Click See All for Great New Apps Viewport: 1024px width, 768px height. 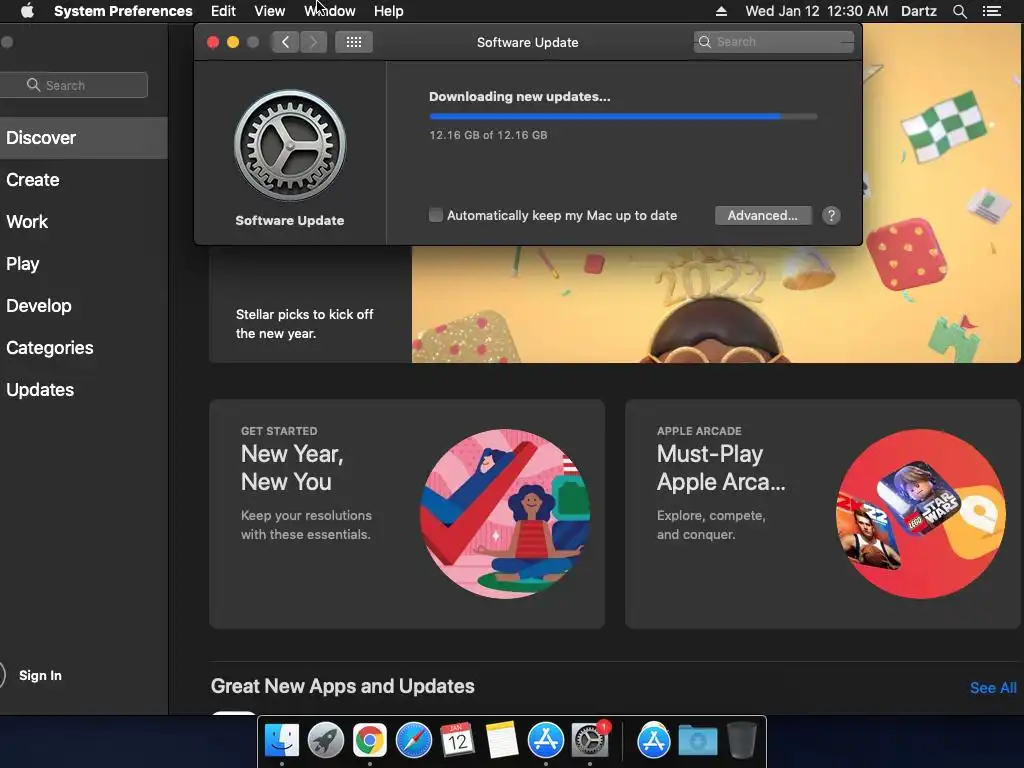[x=993, y=688]
